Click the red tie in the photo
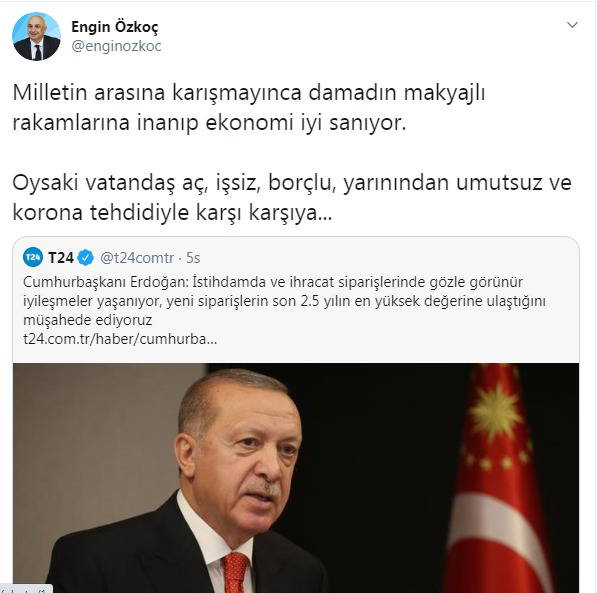This screenshot has height=593, width=597. [235, 572]
